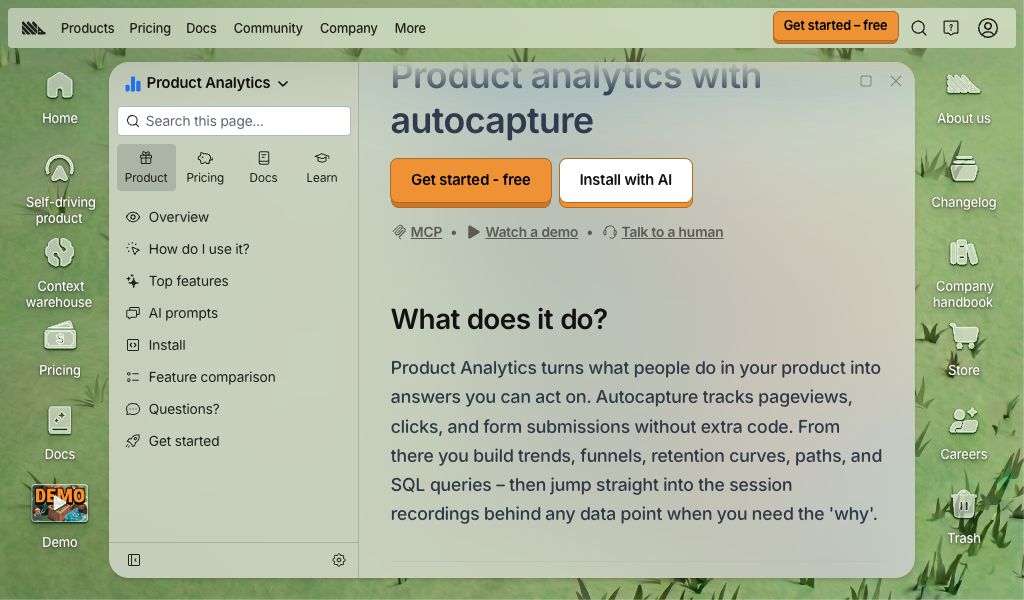Click the Search this page field

tap(234, 121)
